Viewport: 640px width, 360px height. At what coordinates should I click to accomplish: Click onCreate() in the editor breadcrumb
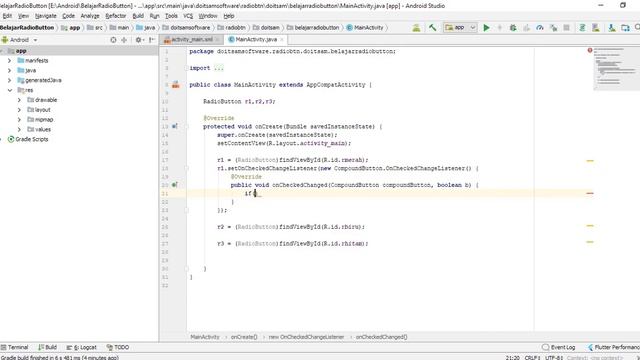click(x=244, y=337)
